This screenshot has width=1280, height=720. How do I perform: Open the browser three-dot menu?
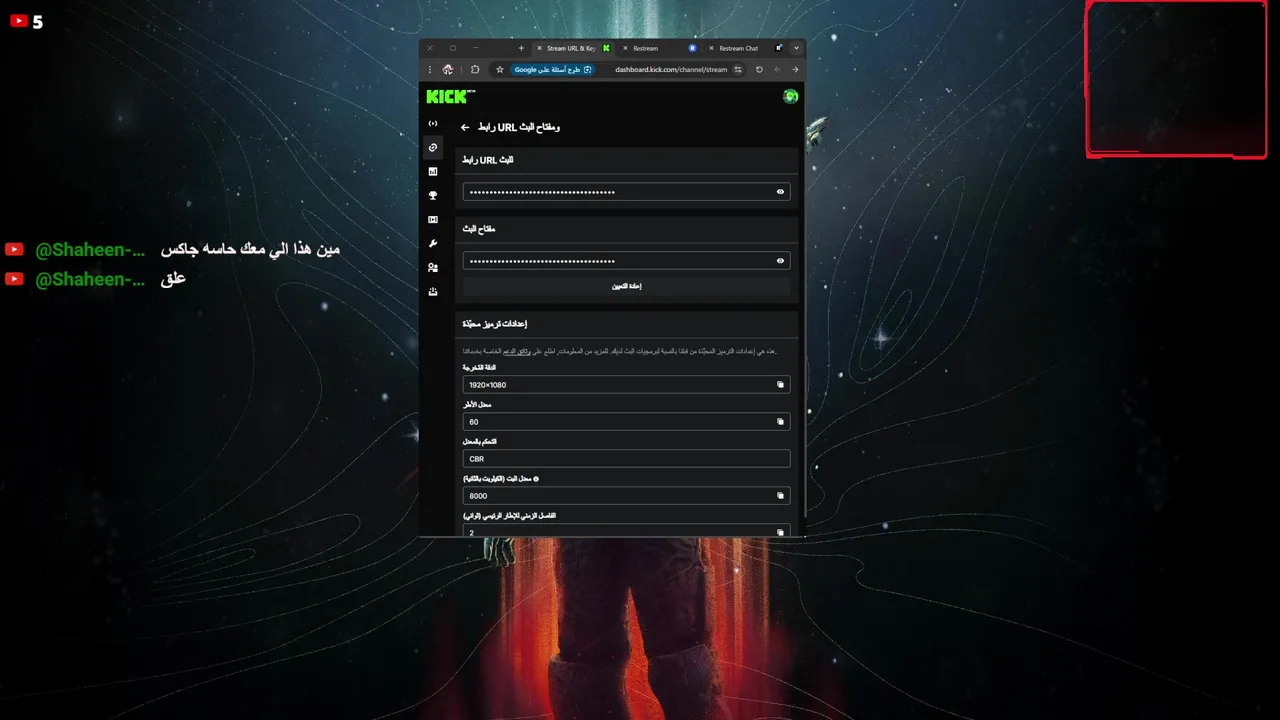[430, 70]
